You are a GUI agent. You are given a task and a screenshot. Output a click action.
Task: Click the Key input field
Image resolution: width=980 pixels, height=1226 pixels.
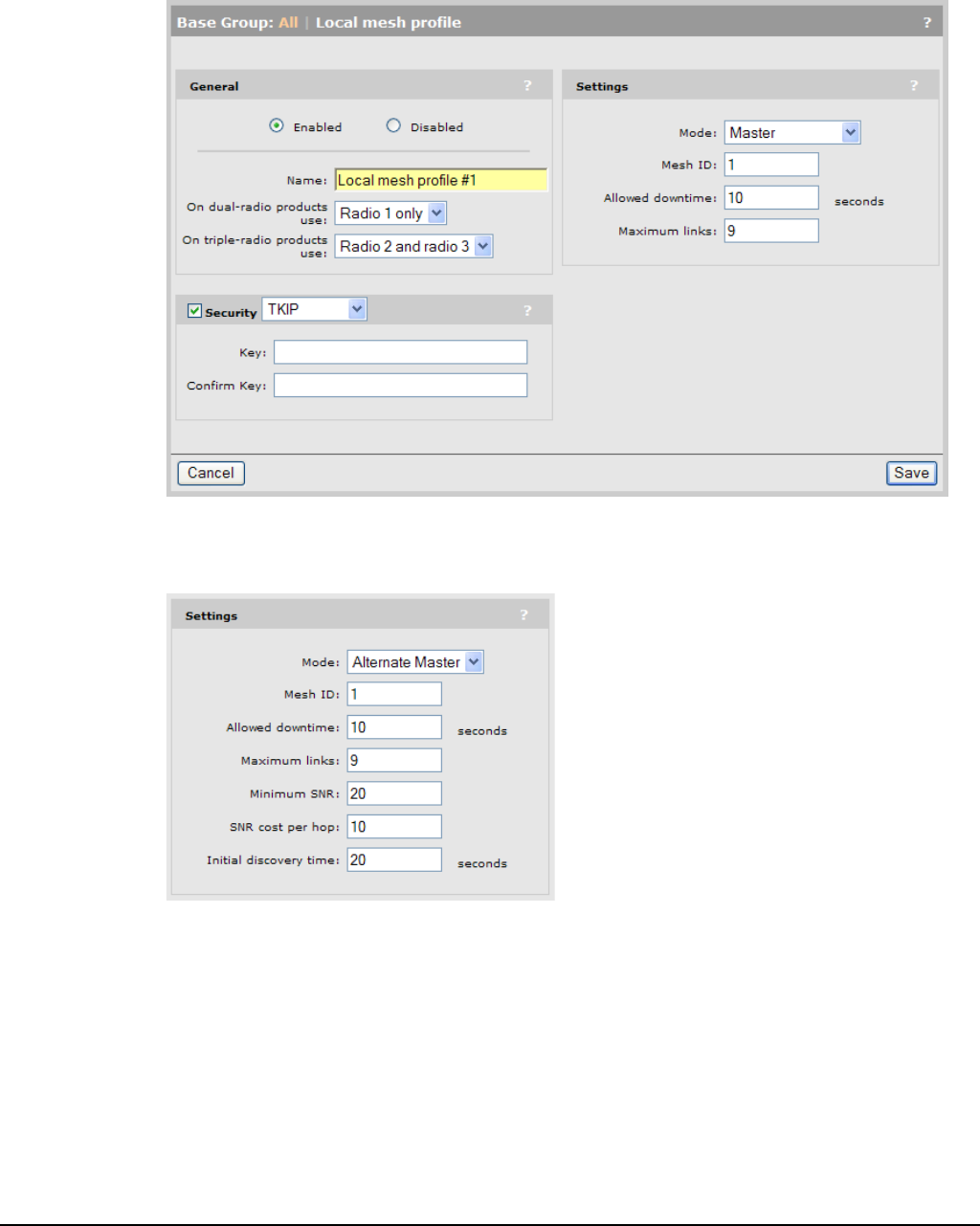[x=400, y=352]
